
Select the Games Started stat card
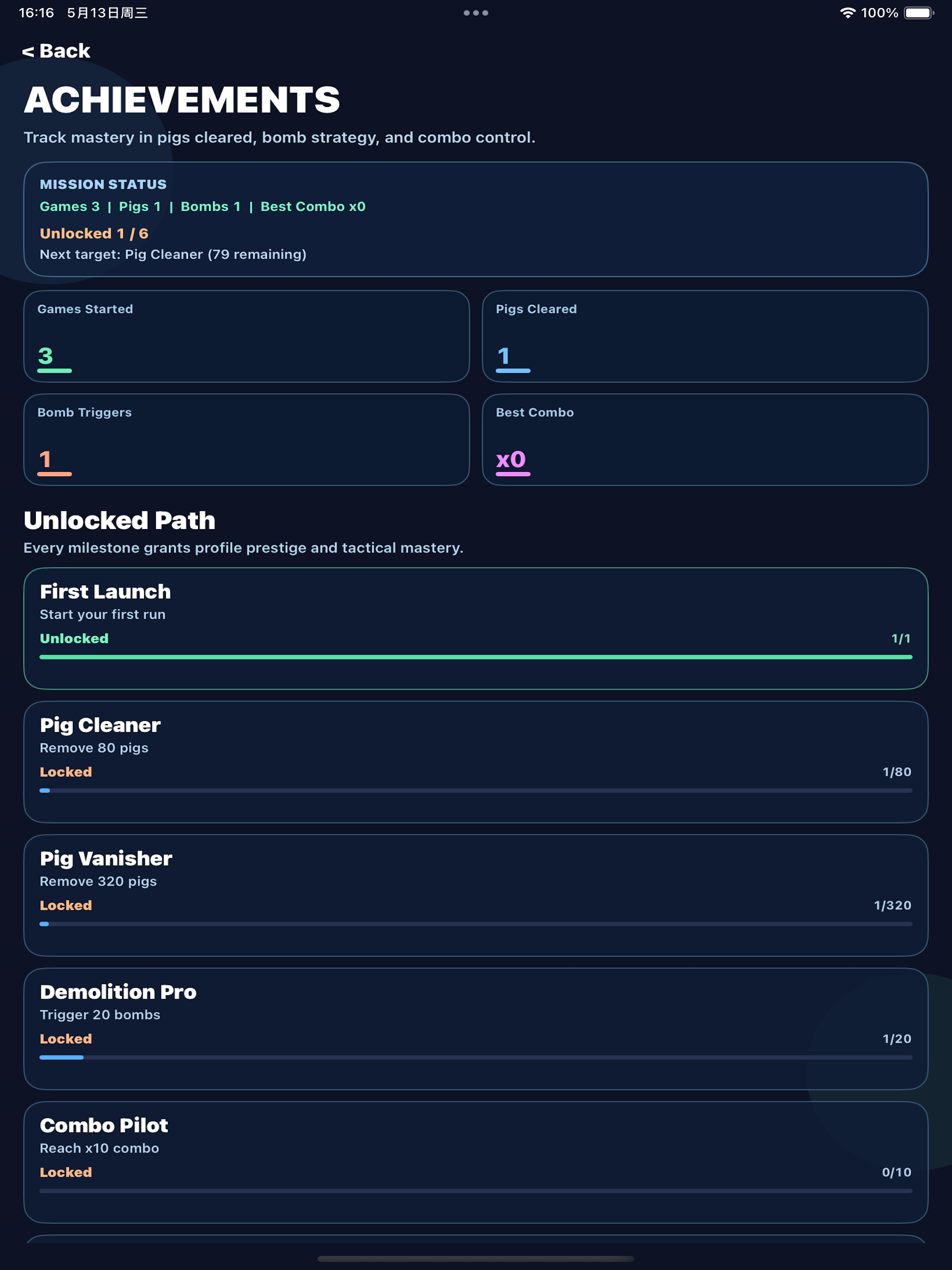click(x=246, y=337)
